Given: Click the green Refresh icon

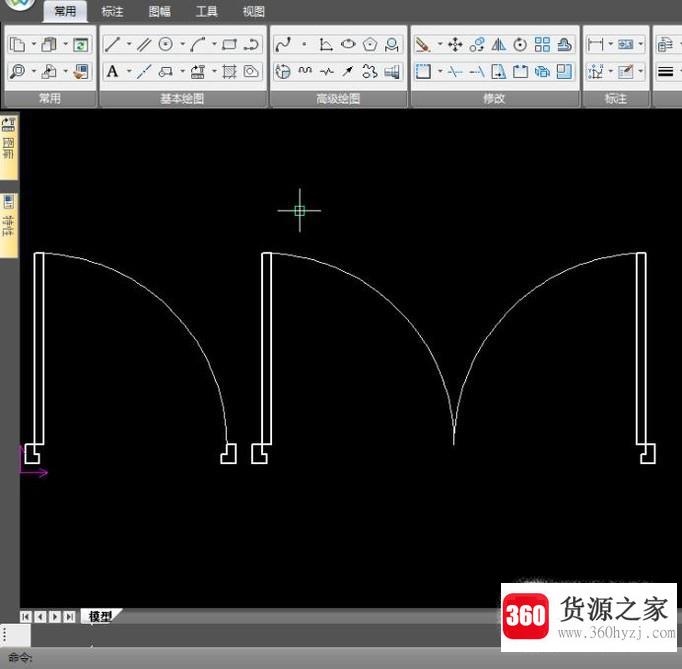Looking at the screenshot, I should click(80, 44).
